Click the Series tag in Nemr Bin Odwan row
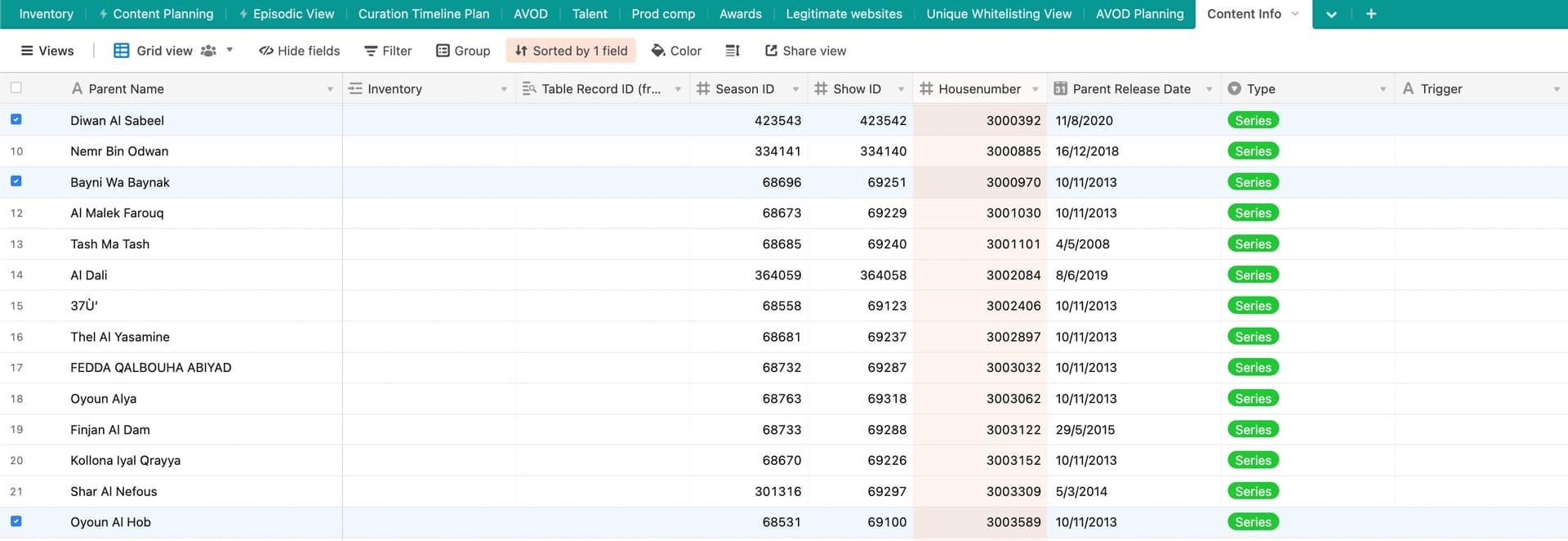 pyautogui.click(x=1253, y=151)
